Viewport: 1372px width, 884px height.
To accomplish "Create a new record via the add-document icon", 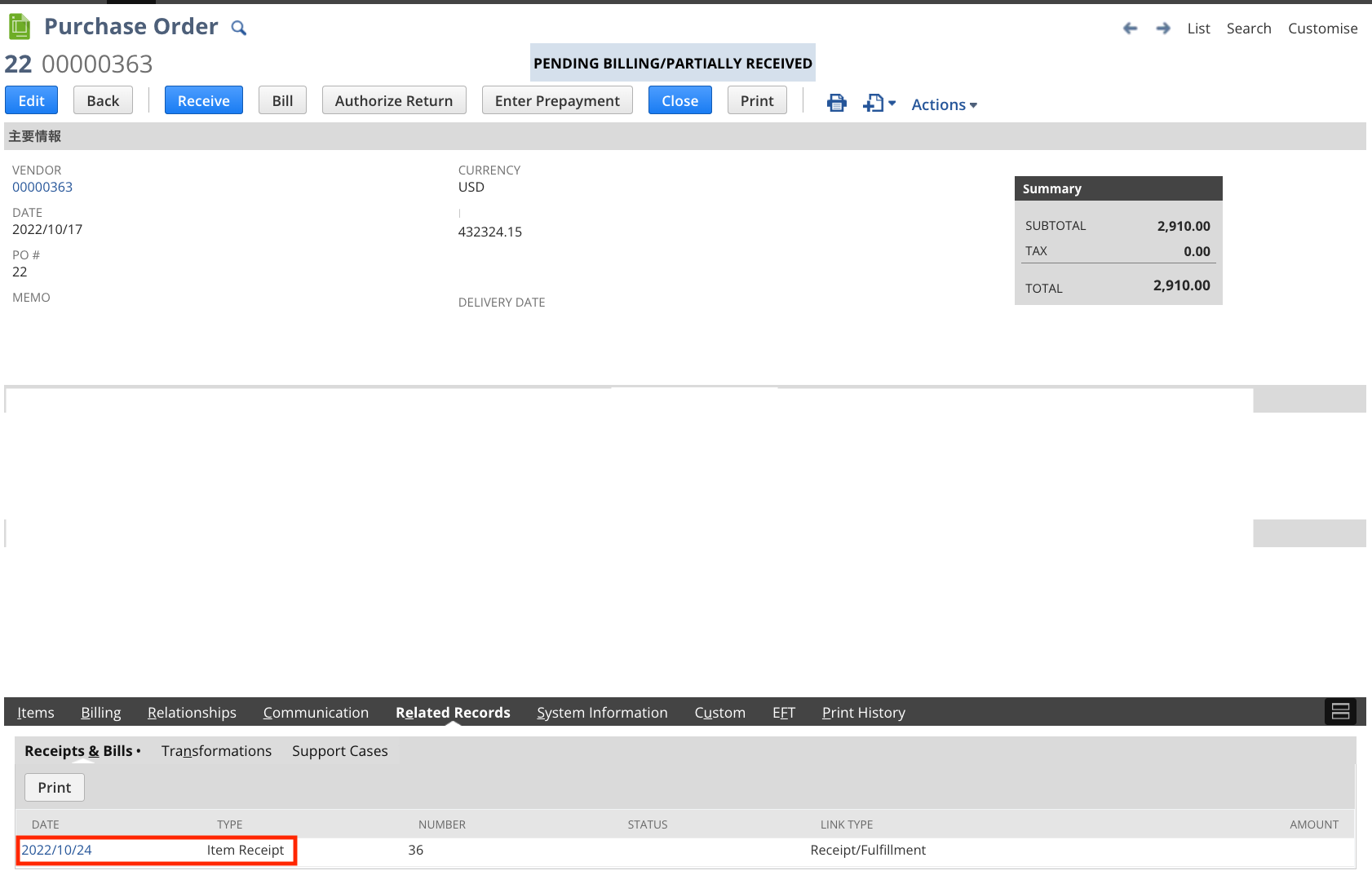I will pyautogui.click(x=874, y=103).
